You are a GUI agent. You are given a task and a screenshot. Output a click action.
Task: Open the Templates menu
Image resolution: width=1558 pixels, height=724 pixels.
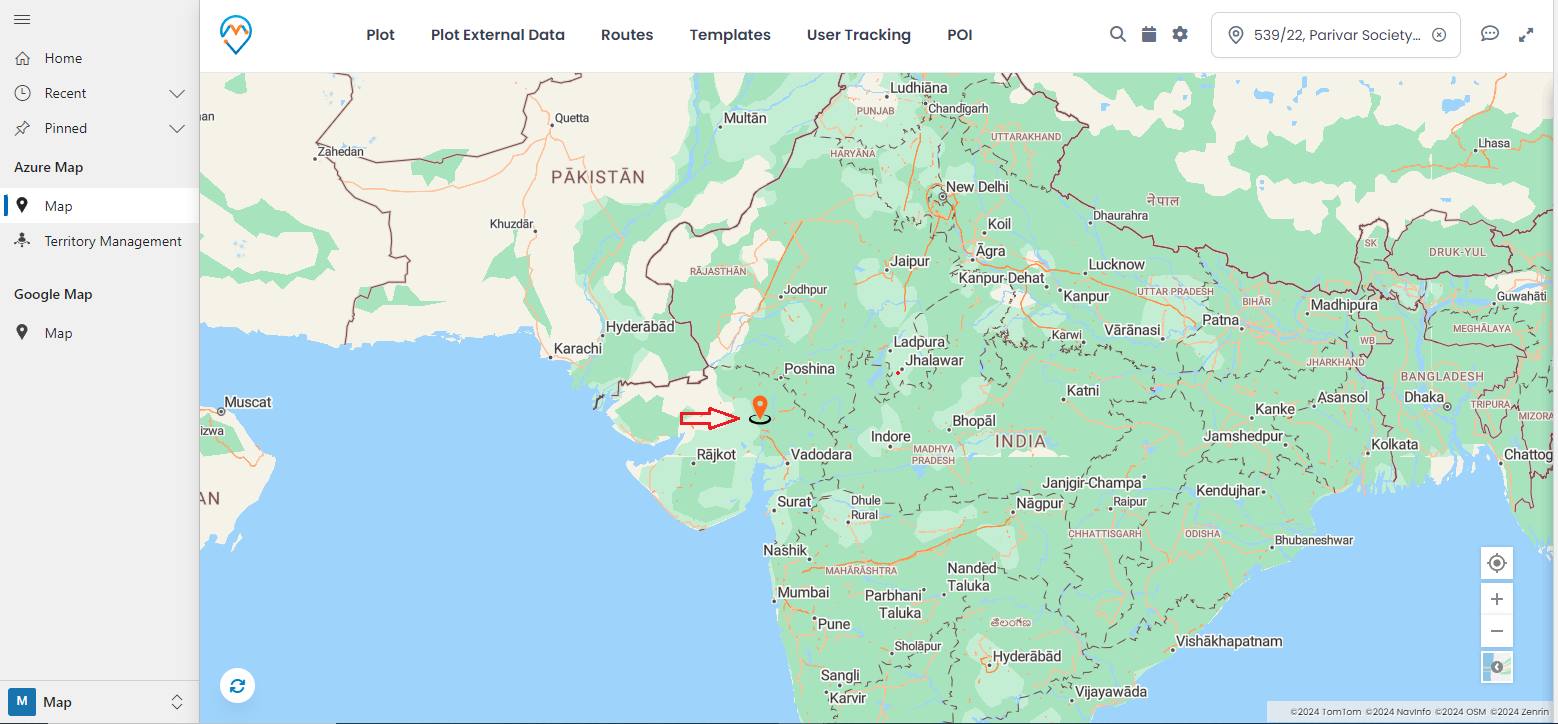point(730,35)
